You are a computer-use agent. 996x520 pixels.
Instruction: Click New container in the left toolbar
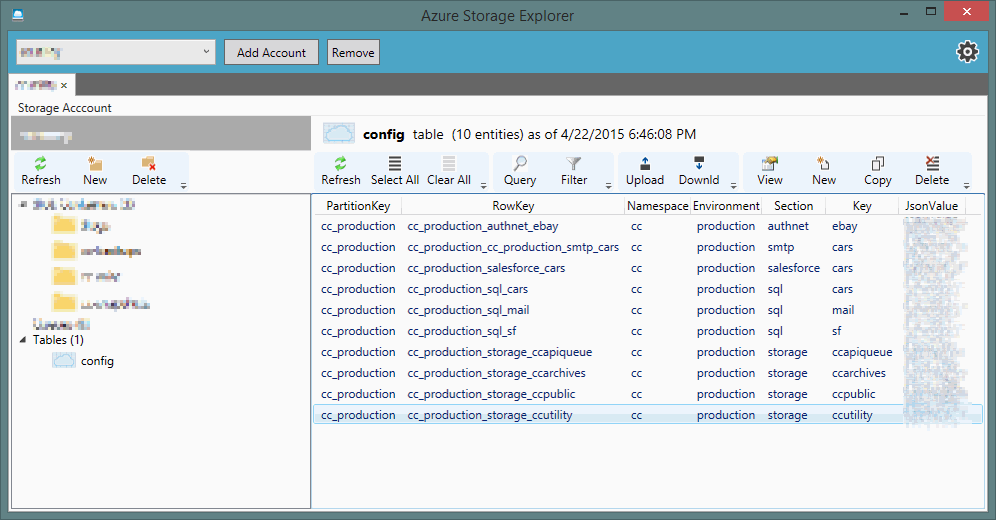[x=95, y=171]
